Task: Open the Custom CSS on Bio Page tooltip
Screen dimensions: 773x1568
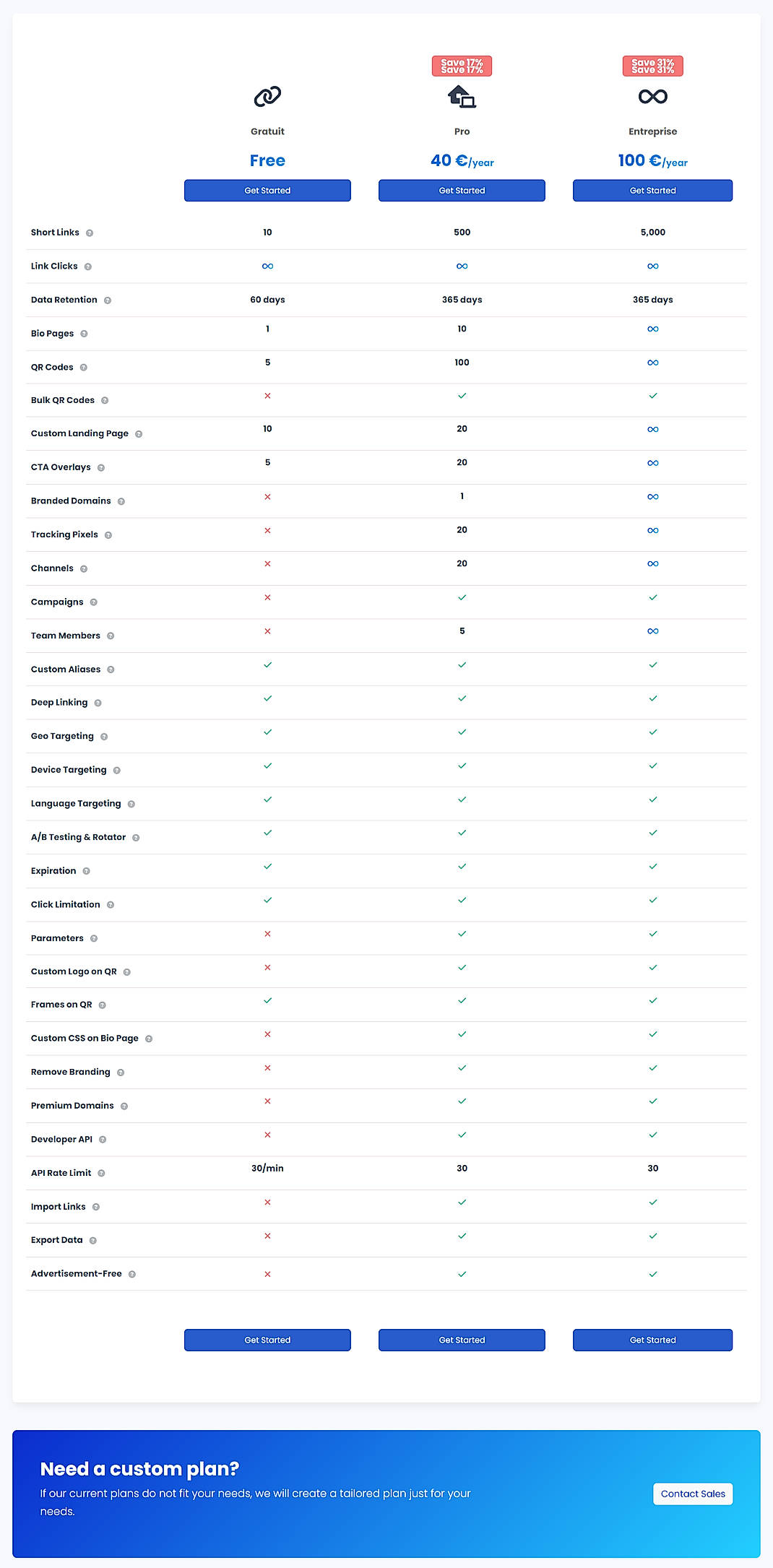Action: (x=150, y=1038)
